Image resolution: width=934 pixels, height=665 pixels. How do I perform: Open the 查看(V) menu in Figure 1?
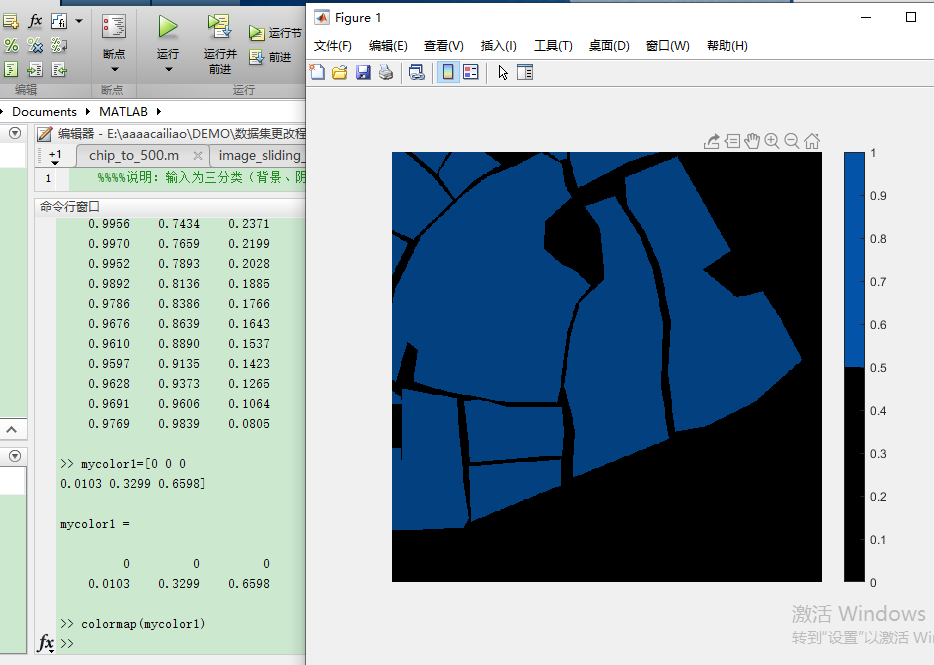[444, 46]
